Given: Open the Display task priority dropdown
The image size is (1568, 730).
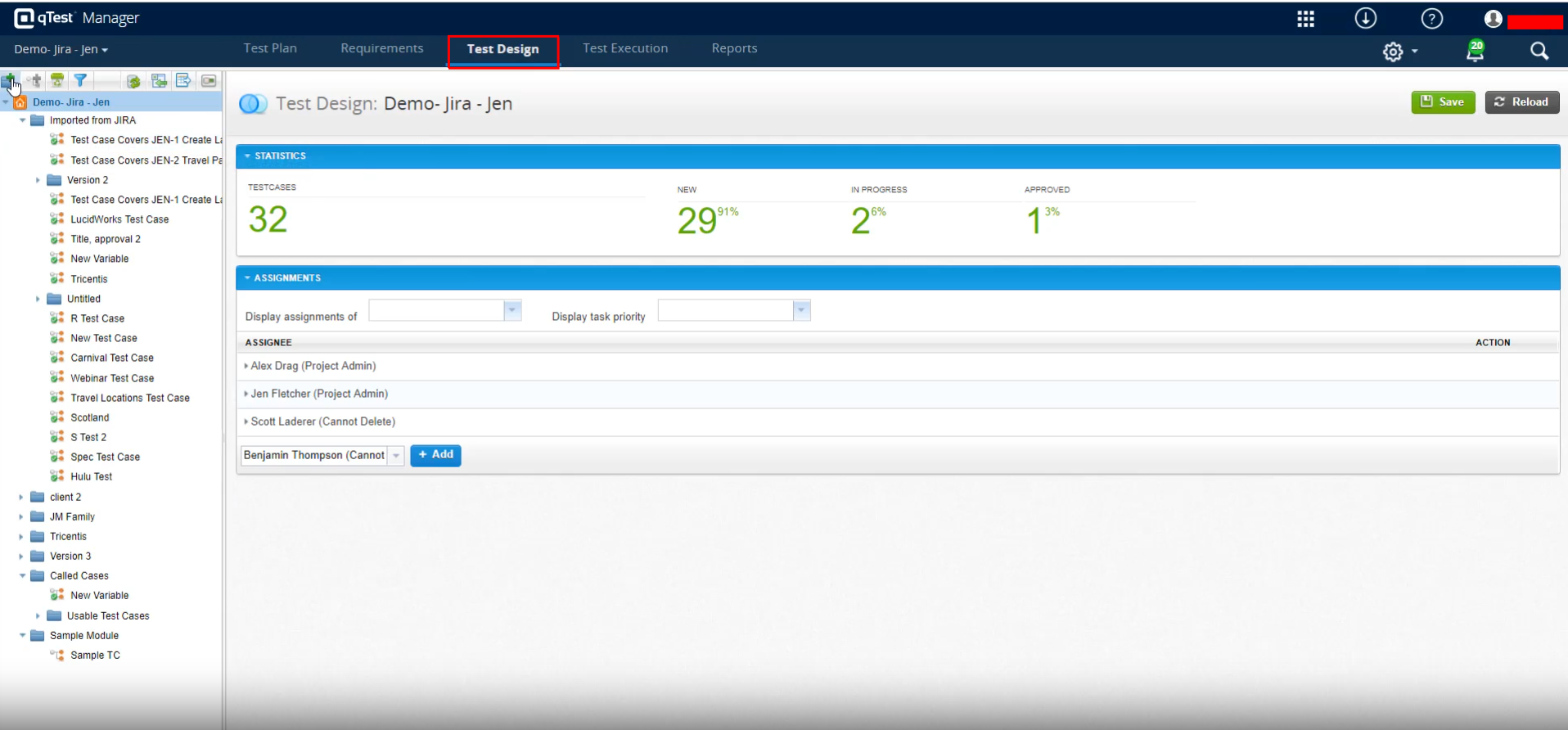Looking at the screenshot, I should pos(801,310).
